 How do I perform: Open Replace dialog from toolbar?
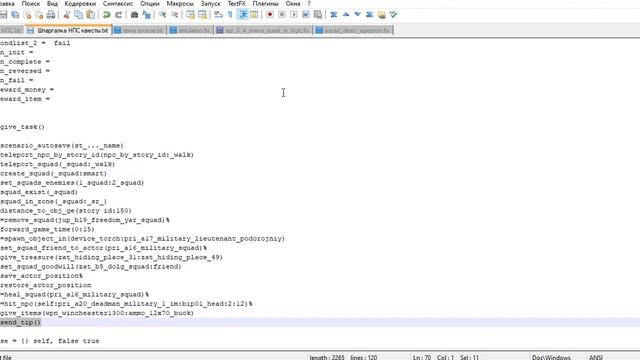tap(147, 15)
